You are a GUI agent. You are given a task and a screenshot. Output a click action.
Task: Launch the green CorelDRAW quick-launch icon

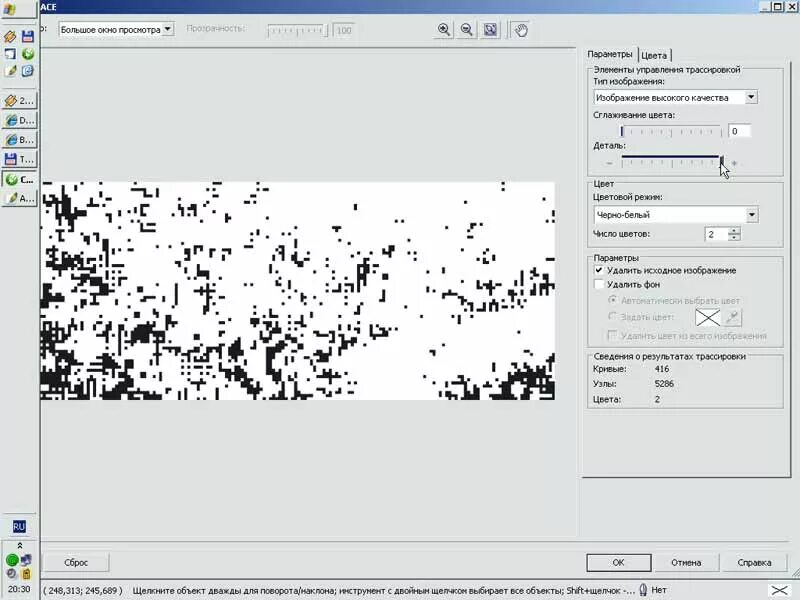28,54
